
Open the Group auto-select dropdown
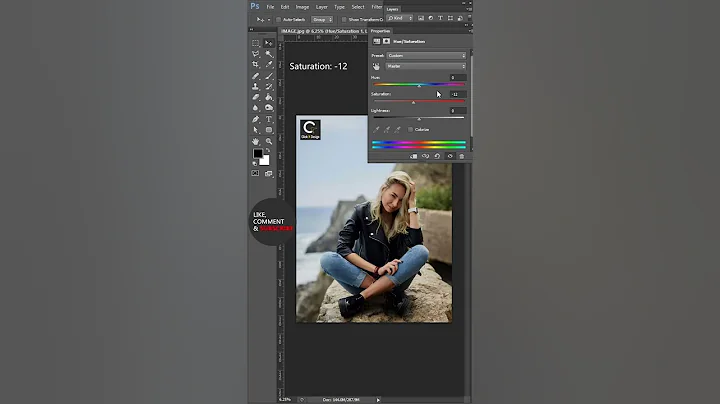322,20
